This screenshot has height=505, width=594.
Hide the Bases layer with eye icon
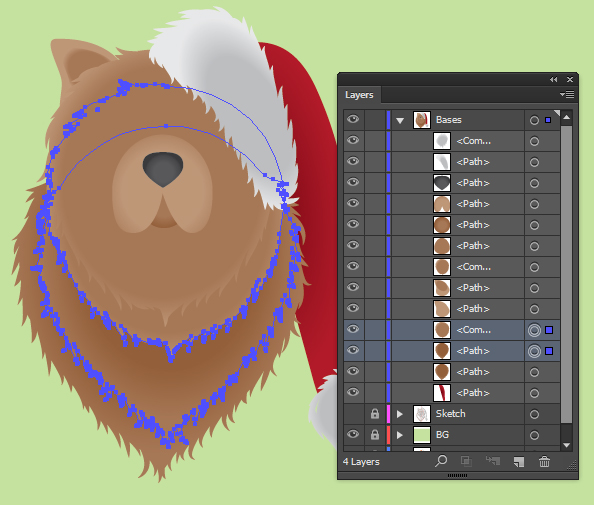pos(353,119)
